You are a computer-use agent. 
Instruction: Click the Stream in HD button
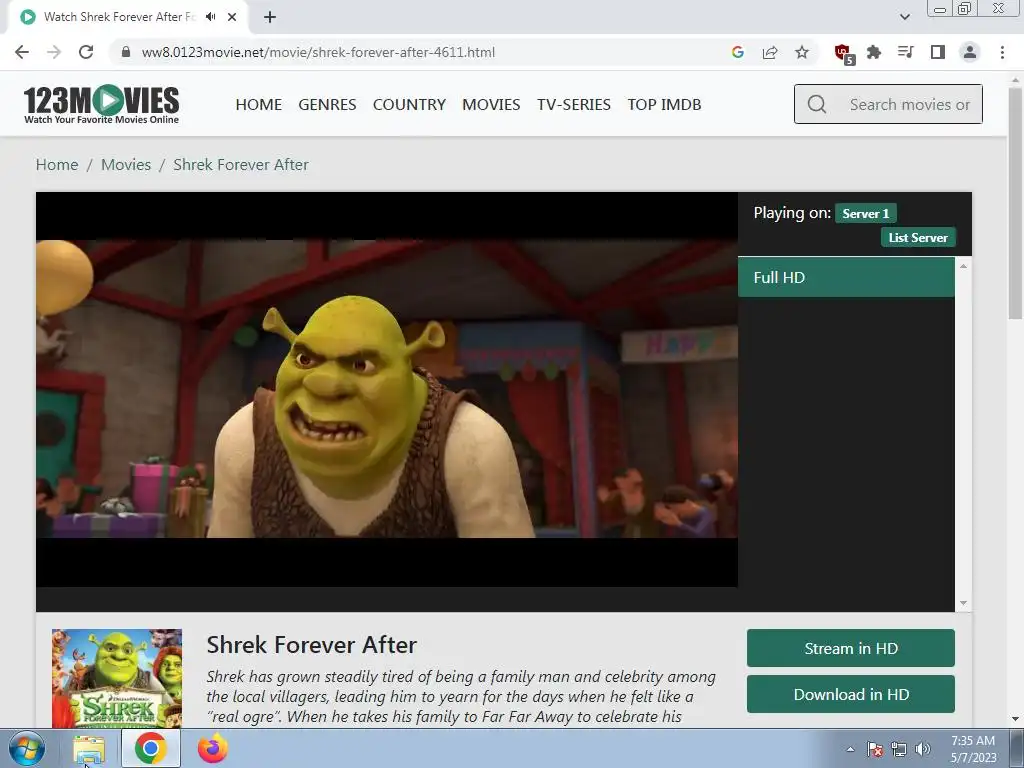pyautogui.click(x=851, y=648)
